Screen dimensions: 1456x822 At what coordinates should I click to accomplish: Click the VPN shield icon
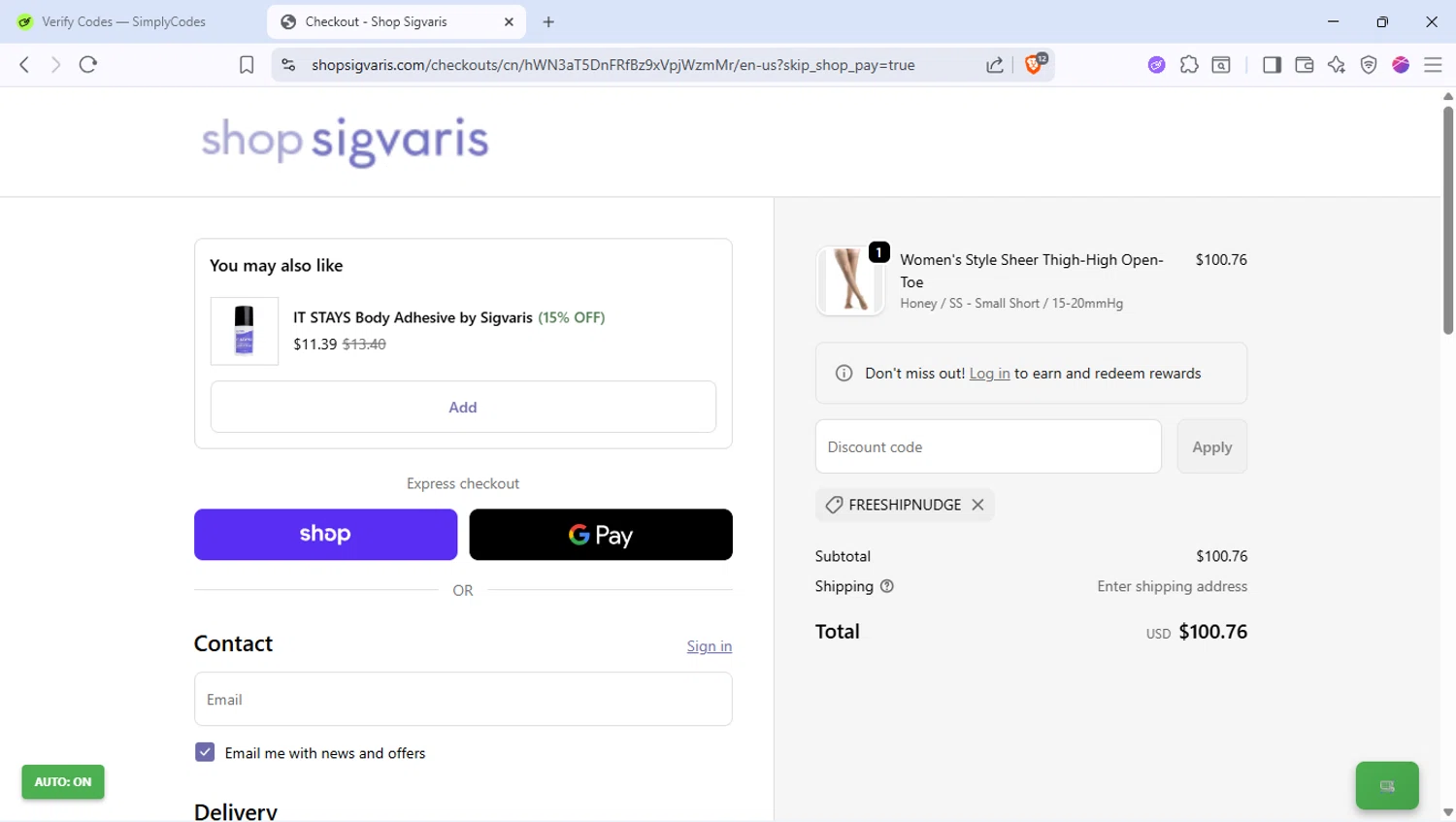(x=1369, y=65)
